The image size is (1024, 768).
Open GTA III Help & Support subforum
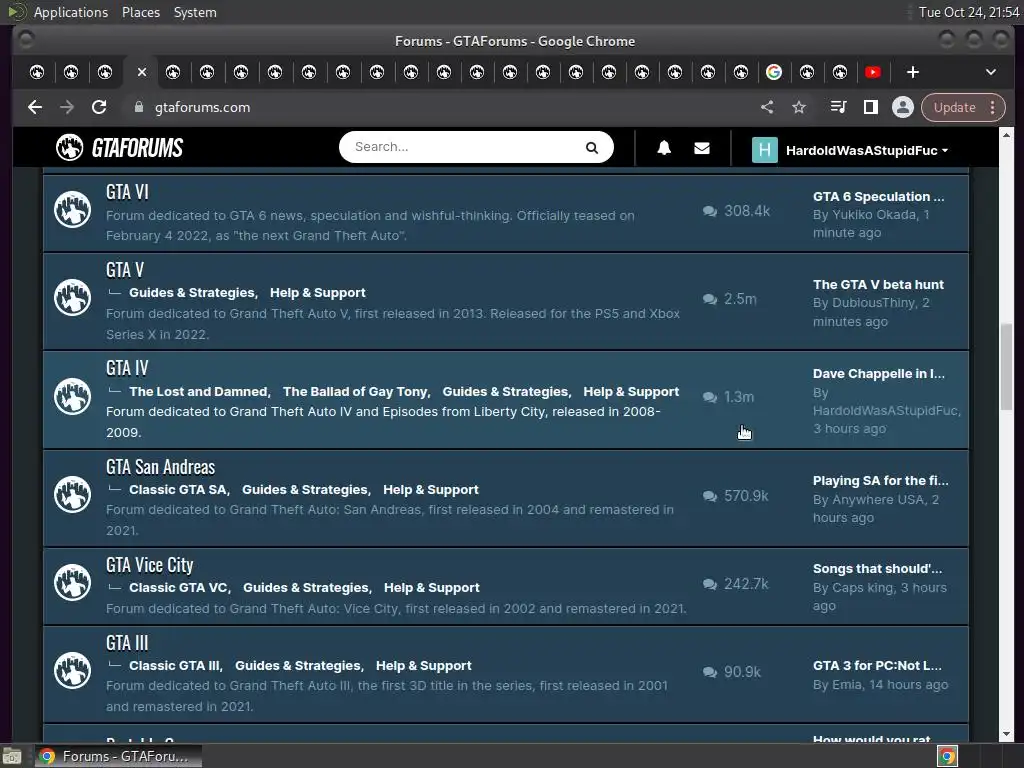[x=423, y=665]
